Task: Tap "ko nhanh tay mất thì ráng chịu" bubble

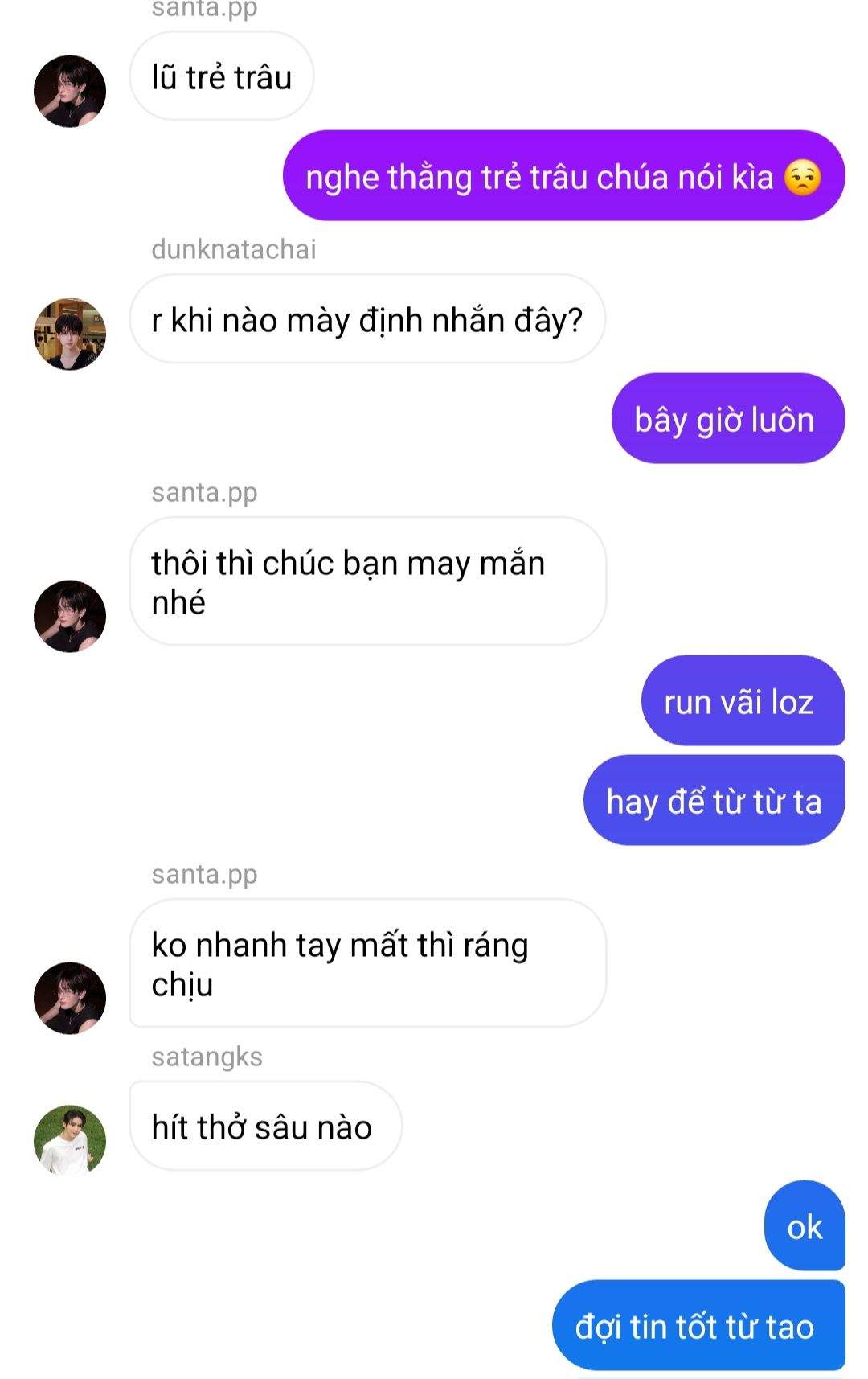Action: coord(367,963)
